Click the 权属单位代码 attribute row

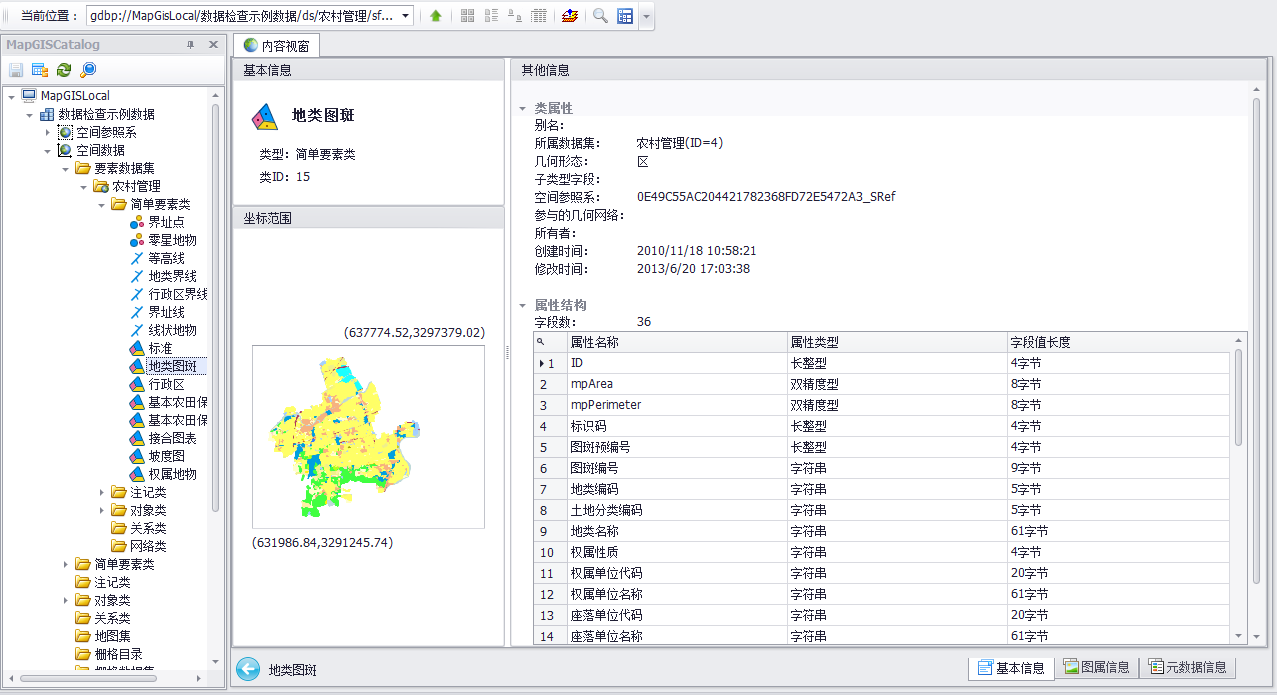882,573
